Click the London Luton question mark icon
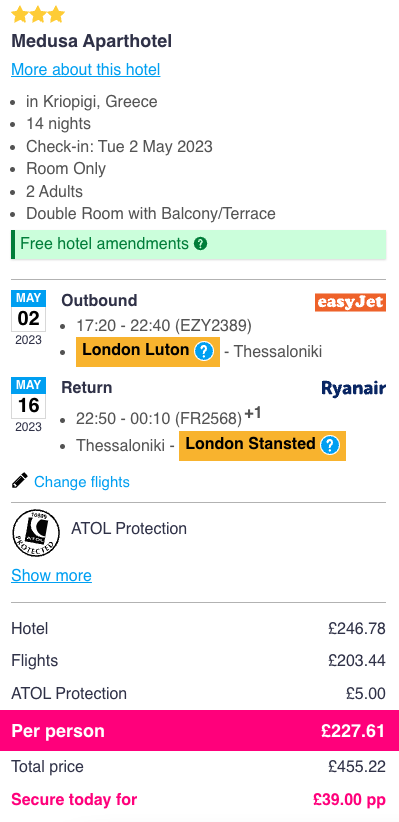Viewport: 399px width, 822px height. (203, 351)
